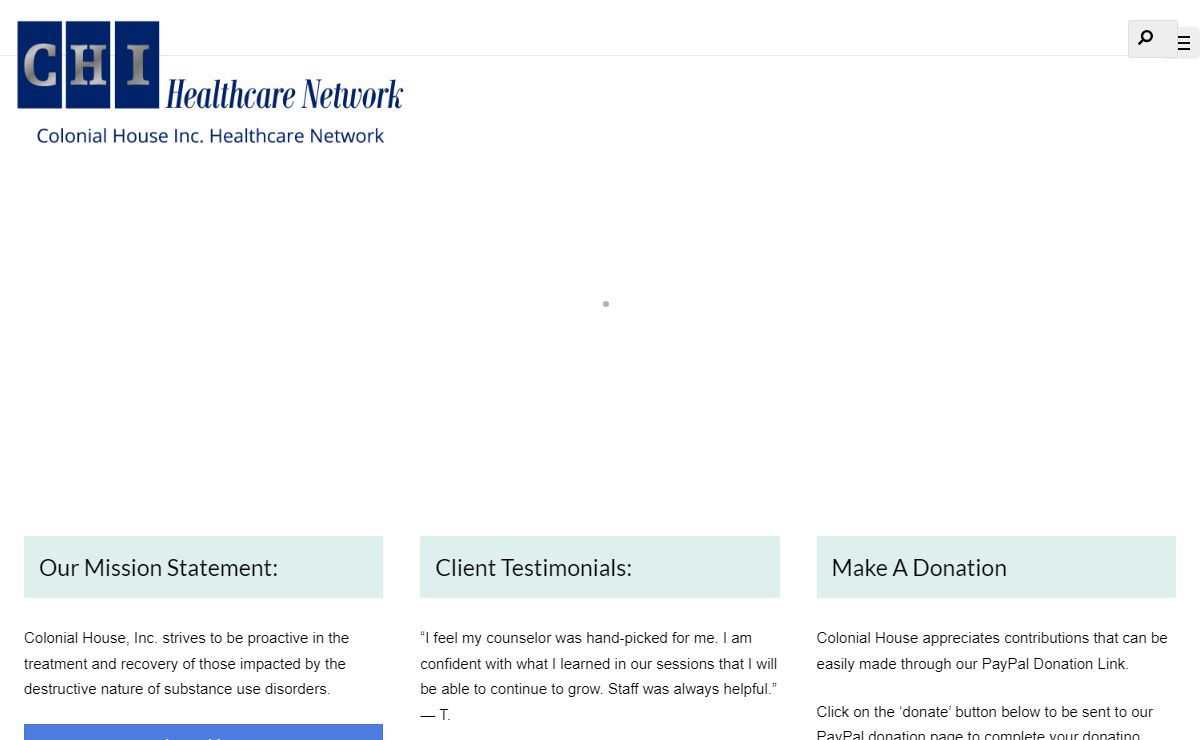This screenshot has width=1200, height=740.
Task: Click the CHI Healthcare Network logo
Action: [210, 65]
